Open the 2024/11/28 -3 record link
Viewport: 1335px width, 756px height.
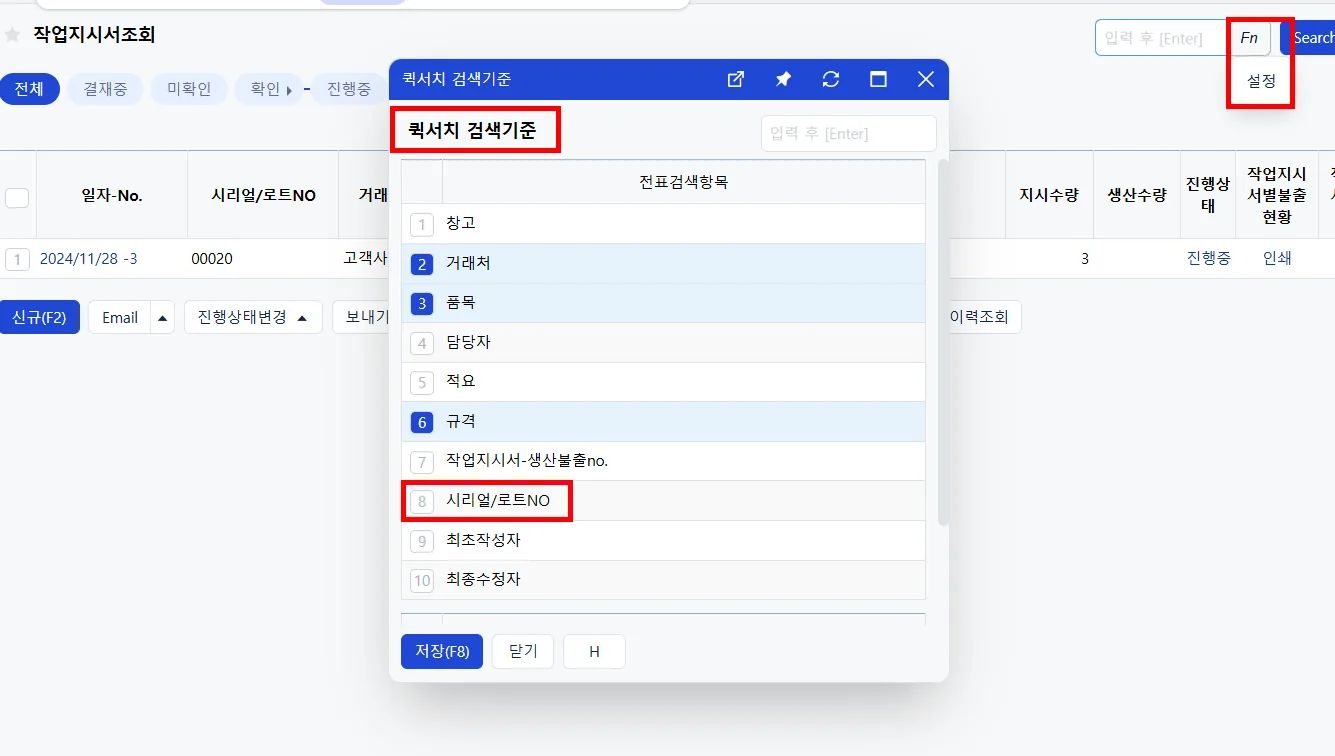[88, 258]
